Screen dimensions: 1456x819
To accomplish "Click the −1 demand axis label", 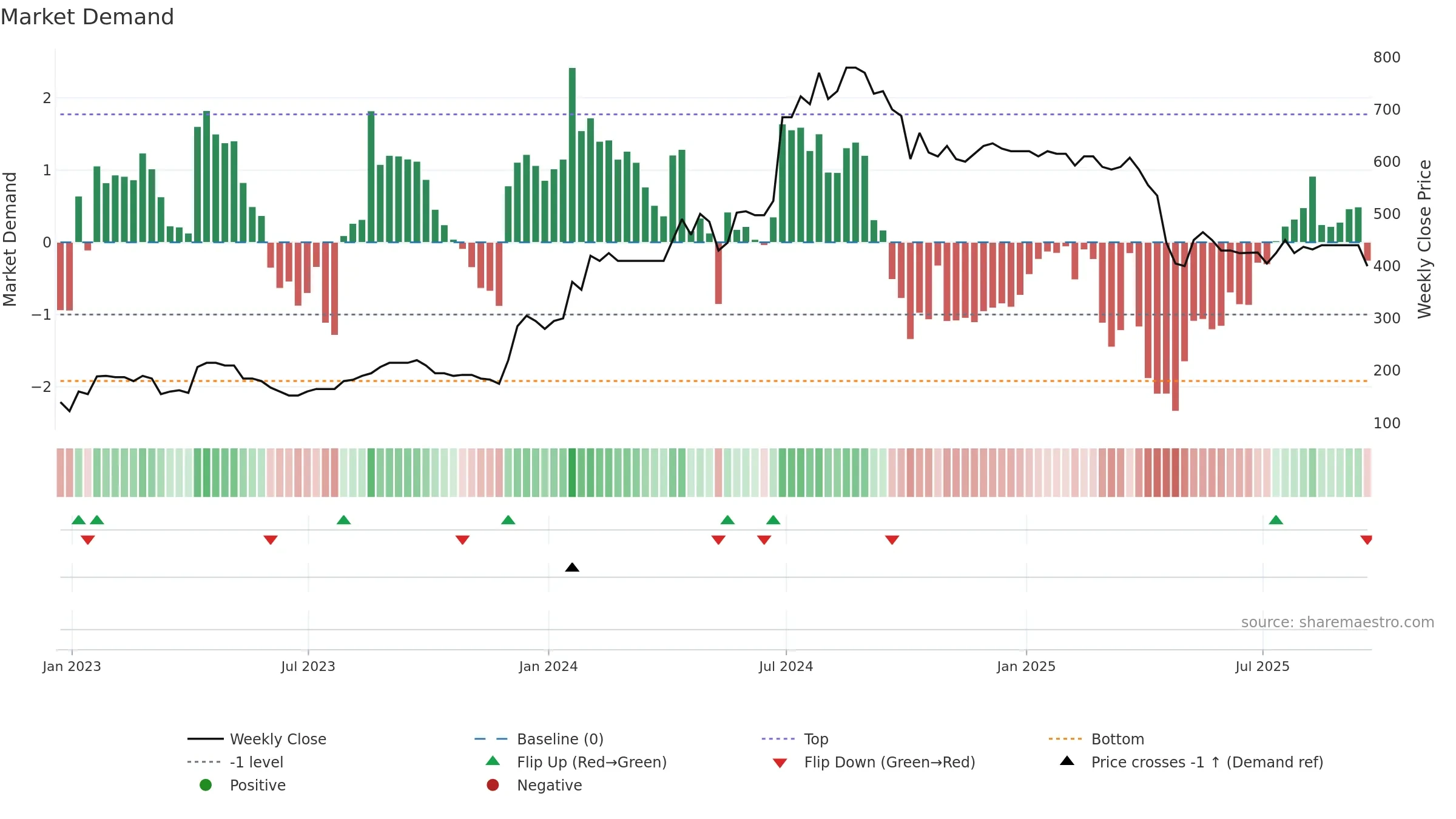I will [41, 315].
